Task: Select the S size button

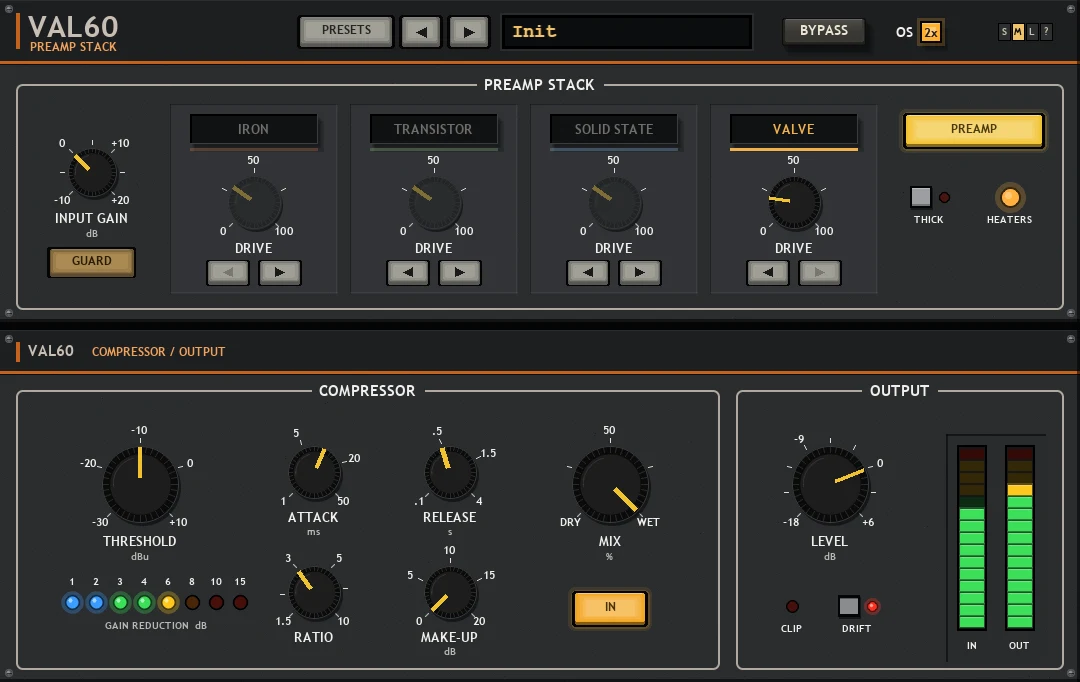Action: point(1004,32)
